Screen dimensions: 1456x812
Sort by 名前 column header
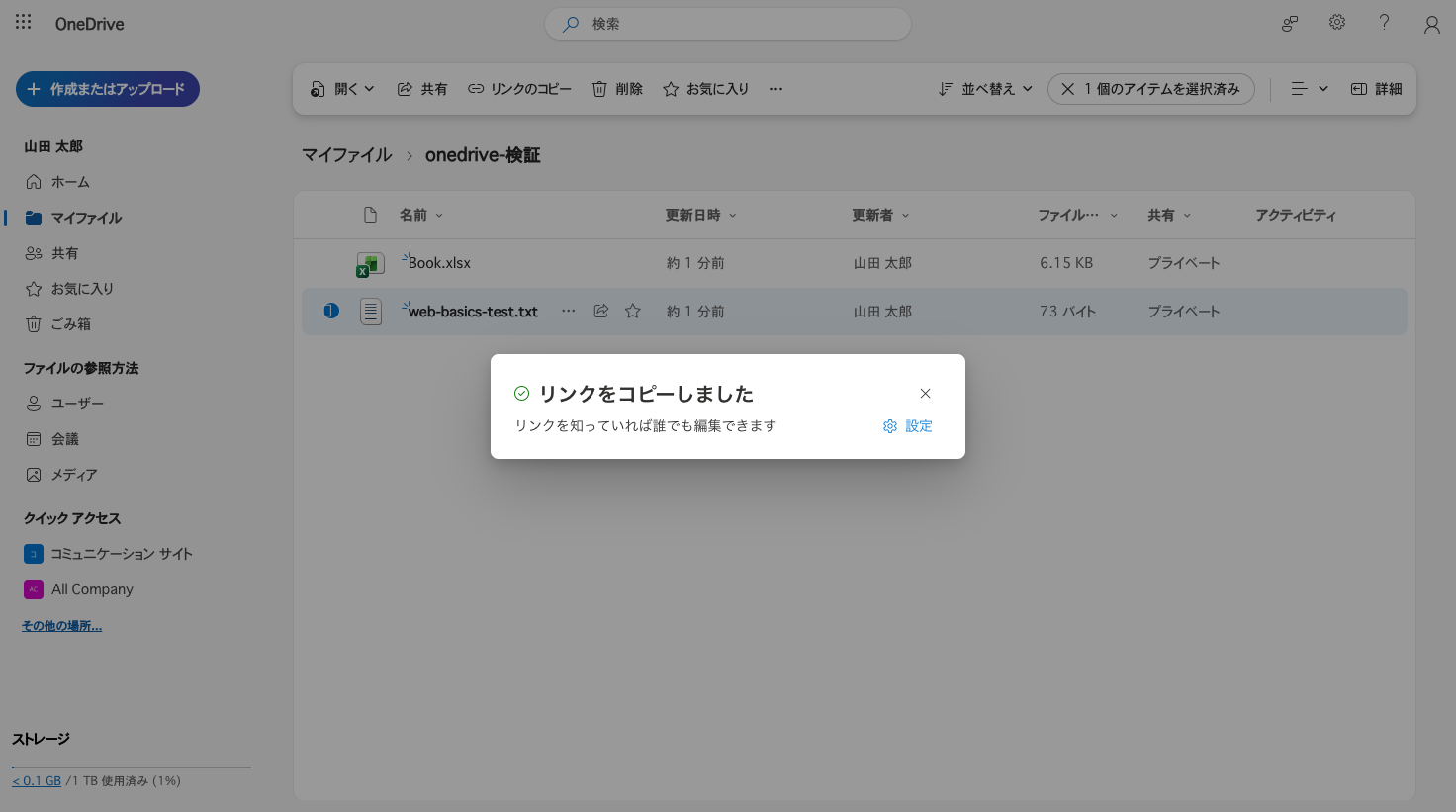[421, 215]
